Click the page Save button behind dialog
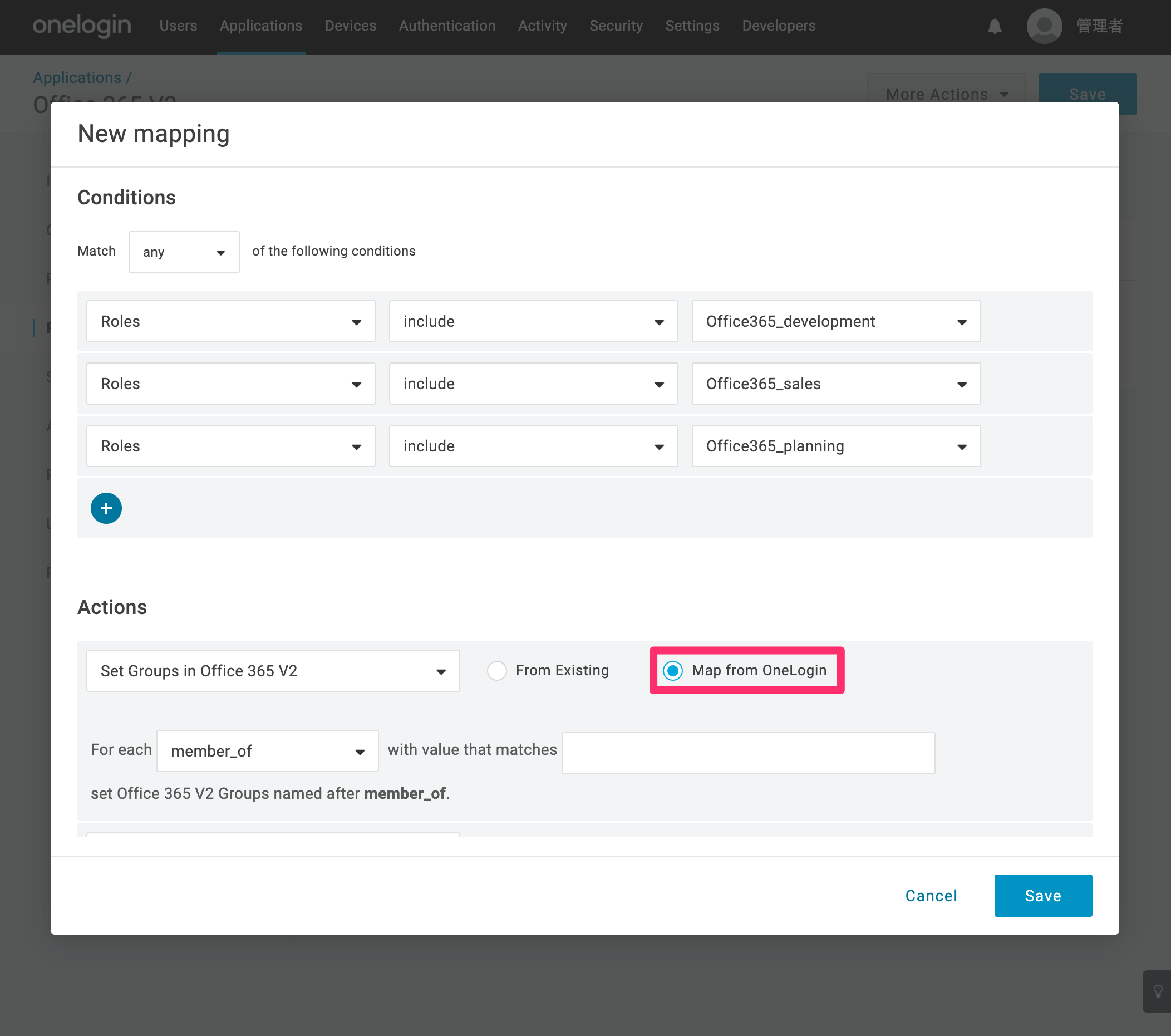The height and width of the screenshot is (1036, 1171). 1088,94
